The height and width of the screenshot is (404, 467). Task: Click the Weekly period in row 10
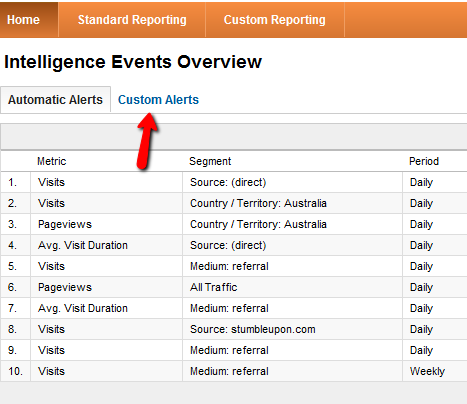pyautogui.click(x=427, y=371)
